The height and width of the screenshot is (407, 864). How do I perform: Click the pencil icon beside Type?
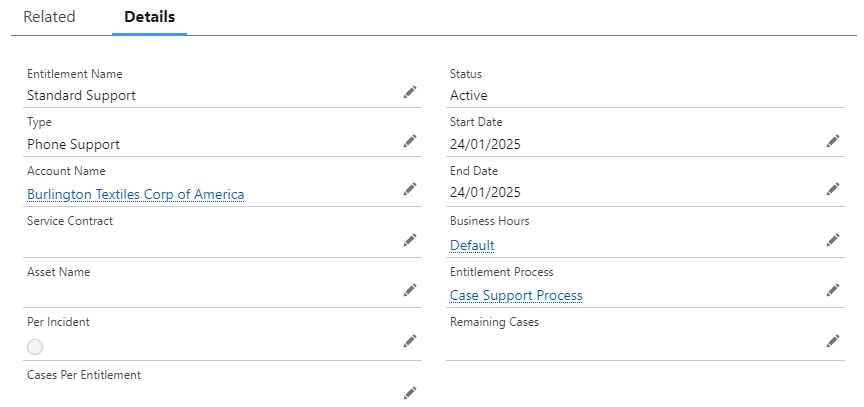410,141
